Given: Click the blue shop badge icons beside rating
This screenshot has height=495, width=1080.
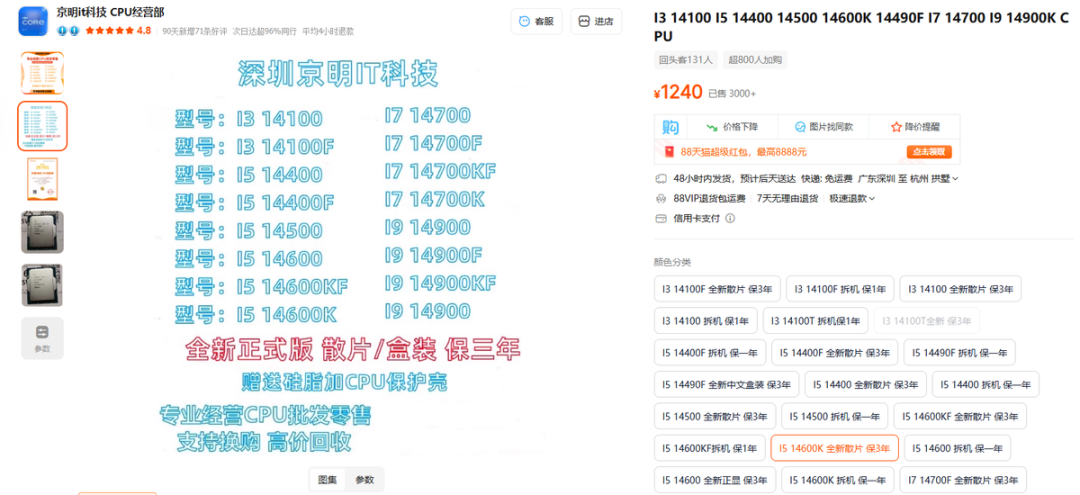Looking at the screenshot, I should coord(68,31).
